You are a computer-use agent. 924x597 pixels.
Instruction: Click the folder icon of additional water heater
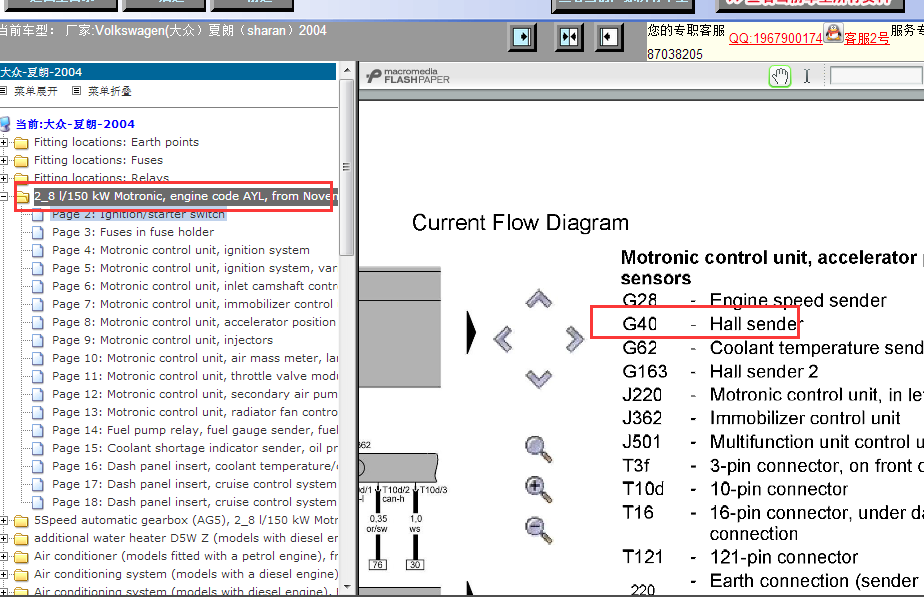coord(21,539)
